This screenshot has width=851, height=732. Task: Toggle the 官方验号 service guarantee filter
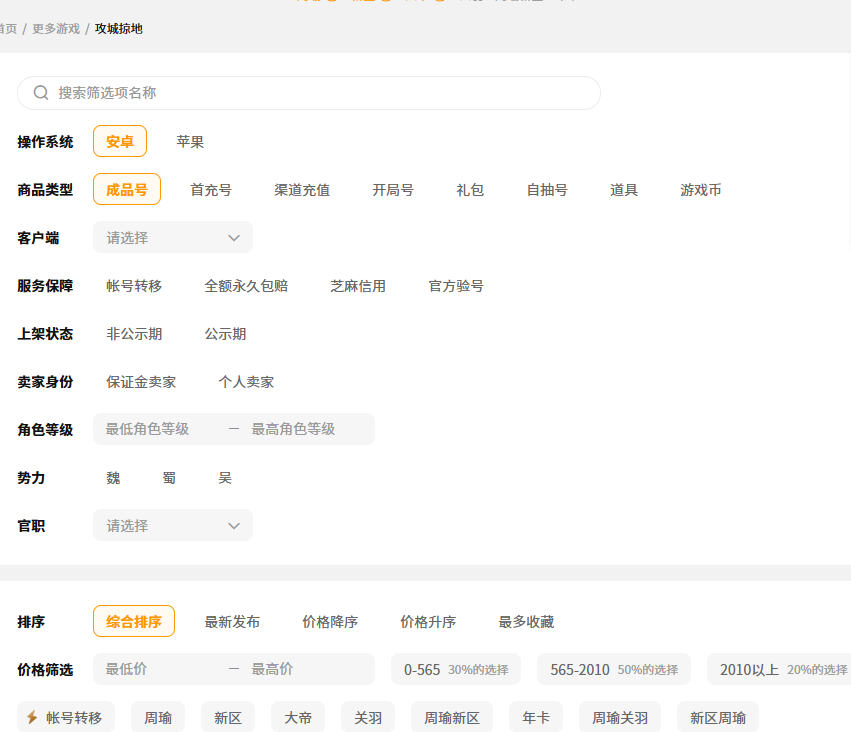pos(456,286)
